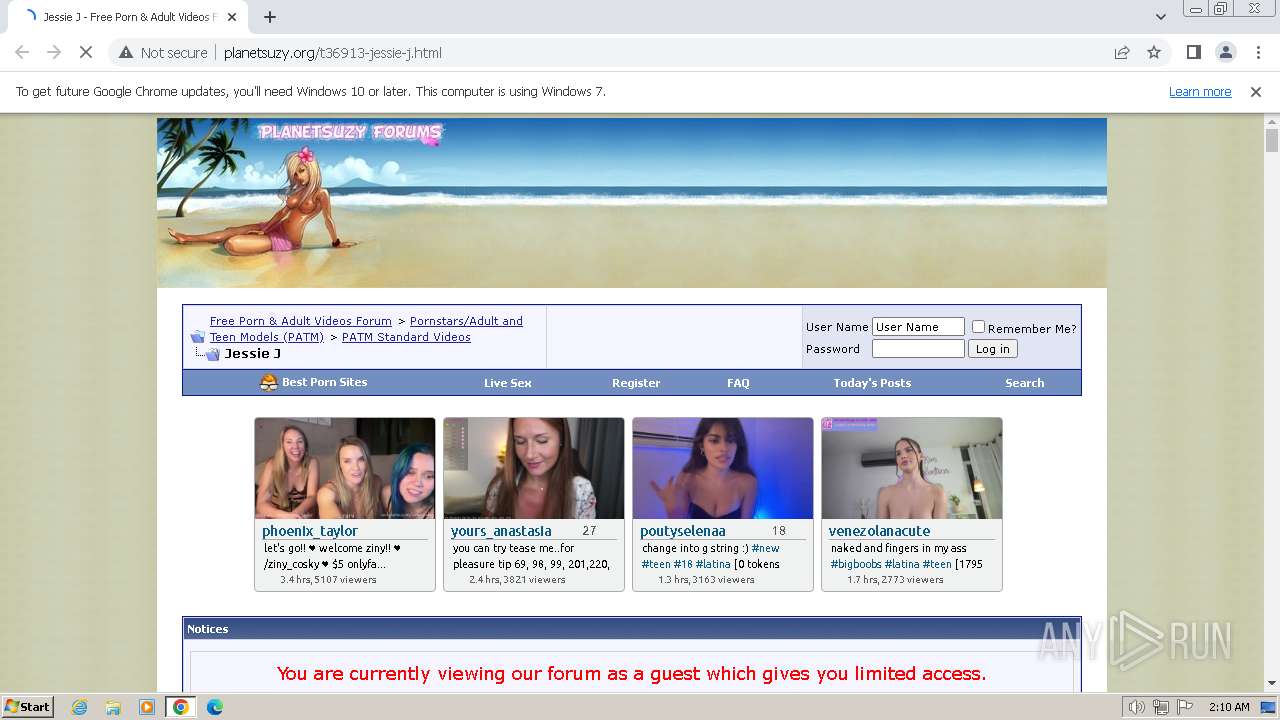Open FAQ menu item

(x=738, y=383)
